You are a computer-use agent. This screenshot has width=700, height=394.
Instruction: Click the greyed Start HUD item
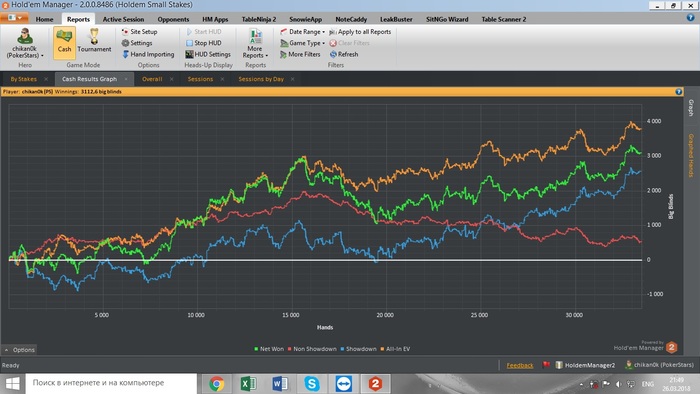point(204,32)
